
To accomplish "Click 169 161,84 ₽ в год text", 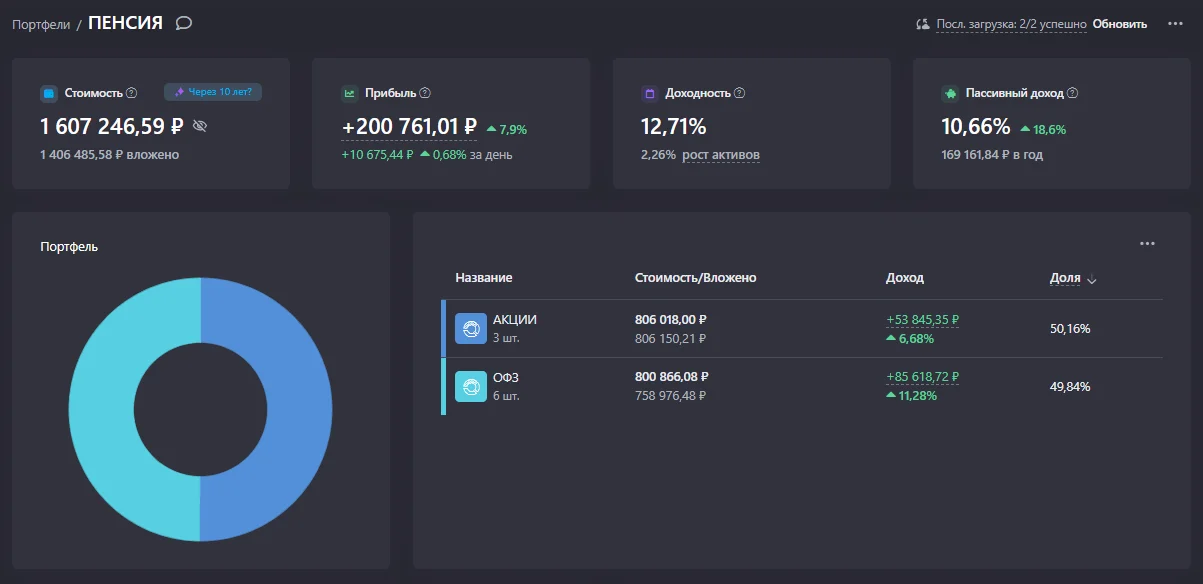I will click(x=992, y=155).
